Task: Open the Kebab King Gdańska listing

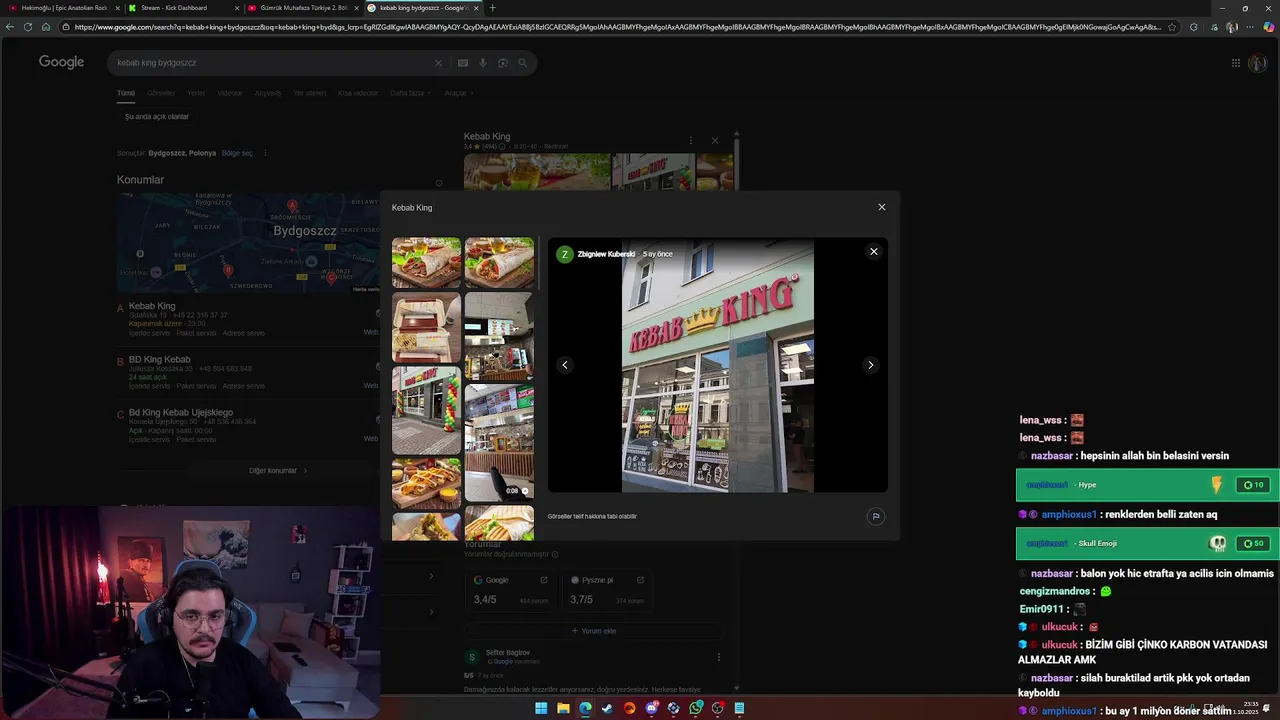Action: [x=152, y=306]
